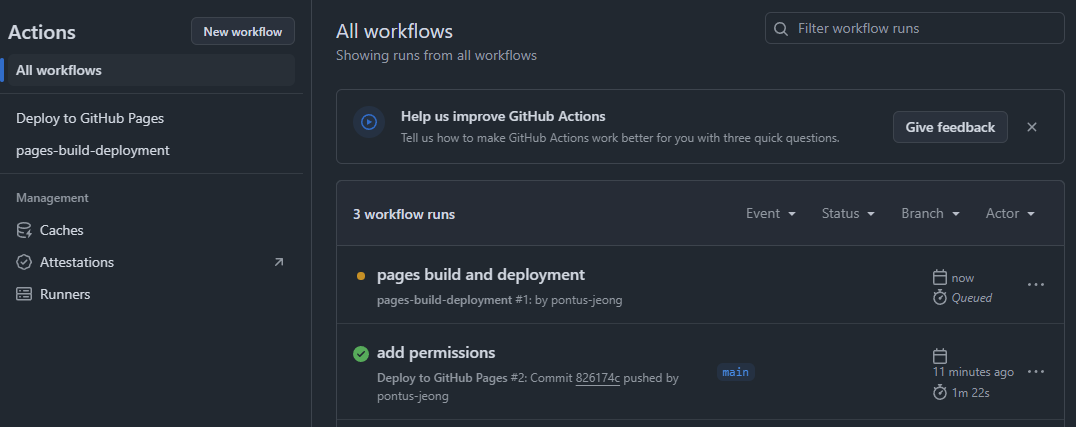Select pages-build-deployment workflow in sidebar
Viewport: 1076px width, 427px height.
93,150
